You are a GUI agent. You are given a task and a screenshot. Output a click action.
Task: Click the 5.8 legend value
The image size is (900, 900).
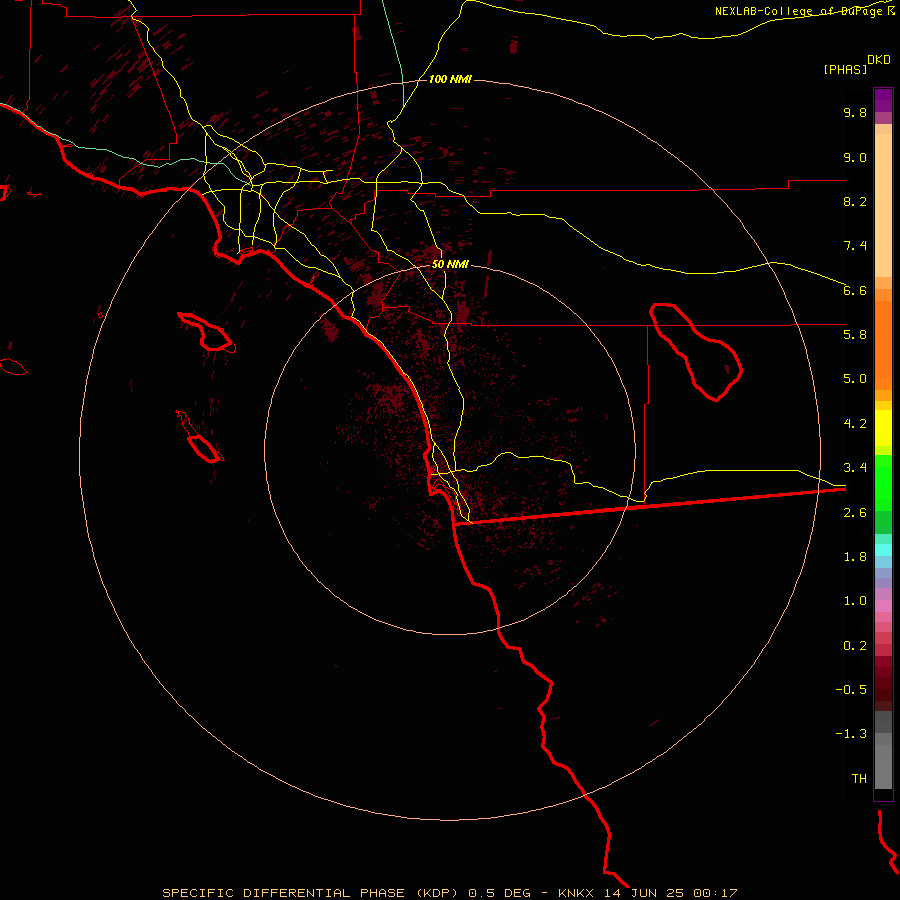click(855, 335)
